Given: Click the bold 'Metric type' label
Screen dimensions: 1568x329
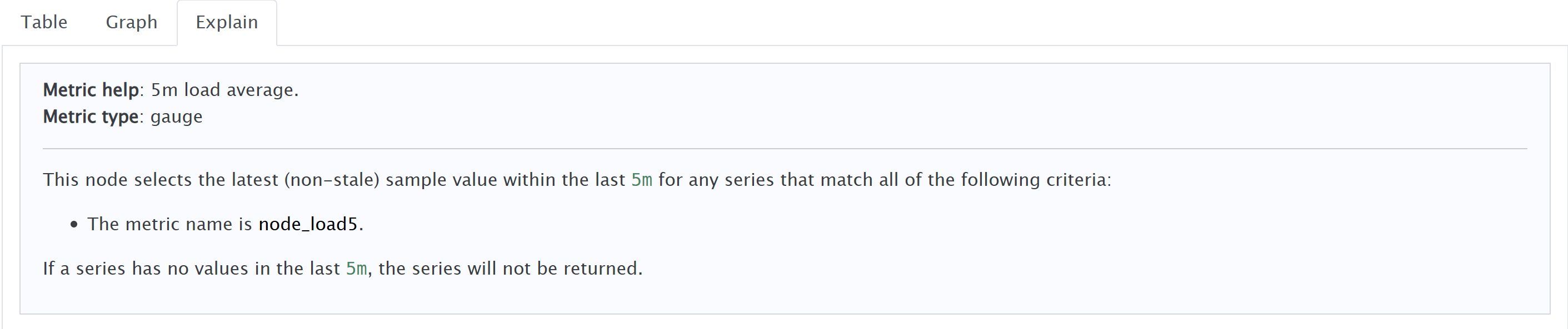Looking at the screenshot, I should pos(91,117).
